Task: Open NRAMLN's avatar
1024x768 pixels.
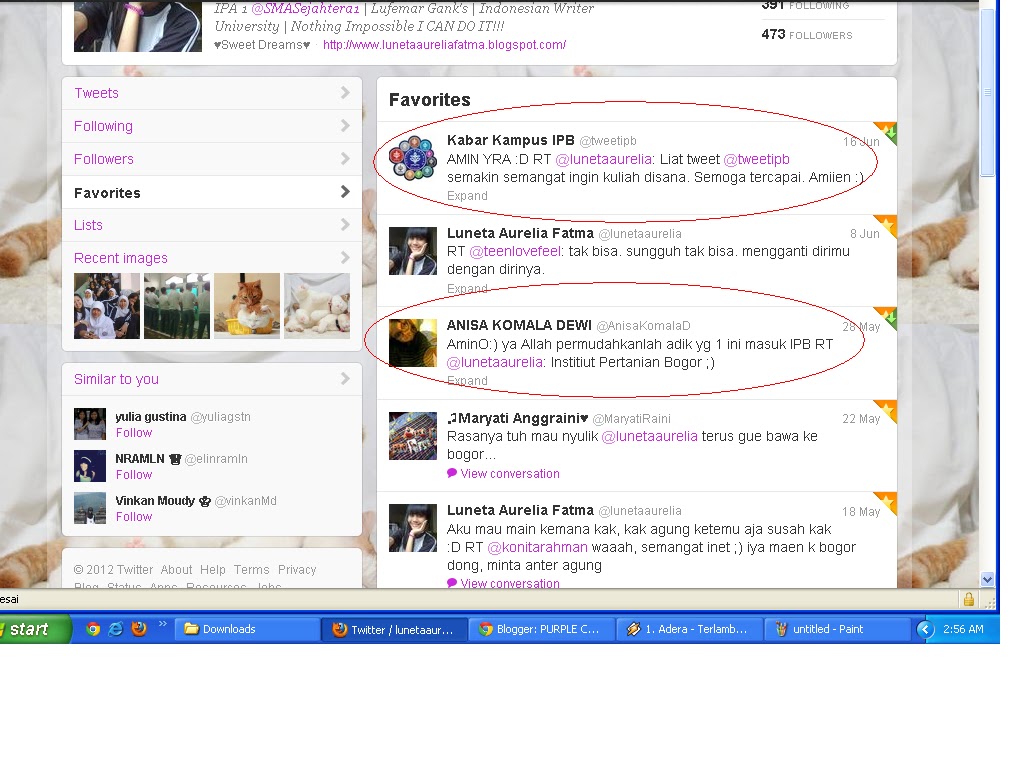Action: click(89, 466)
